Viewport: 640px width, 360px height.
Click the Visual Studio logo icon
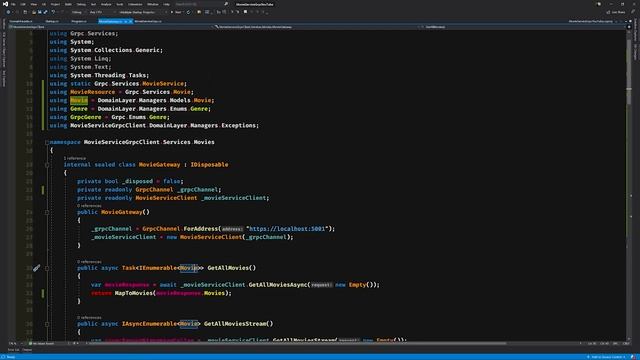point(5,4)
